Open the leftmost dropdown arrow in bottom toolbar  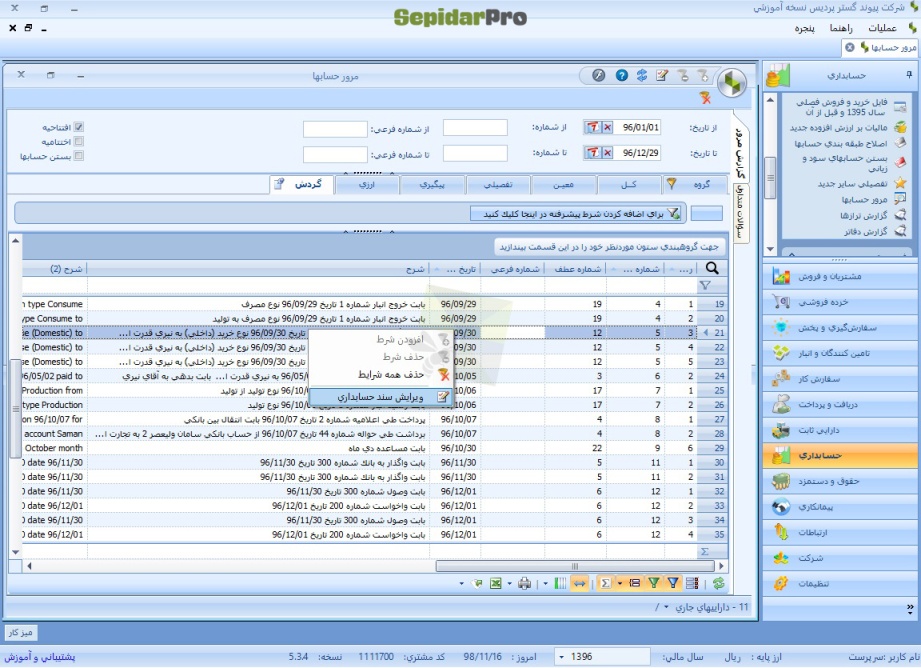click(x=462, y=583)
